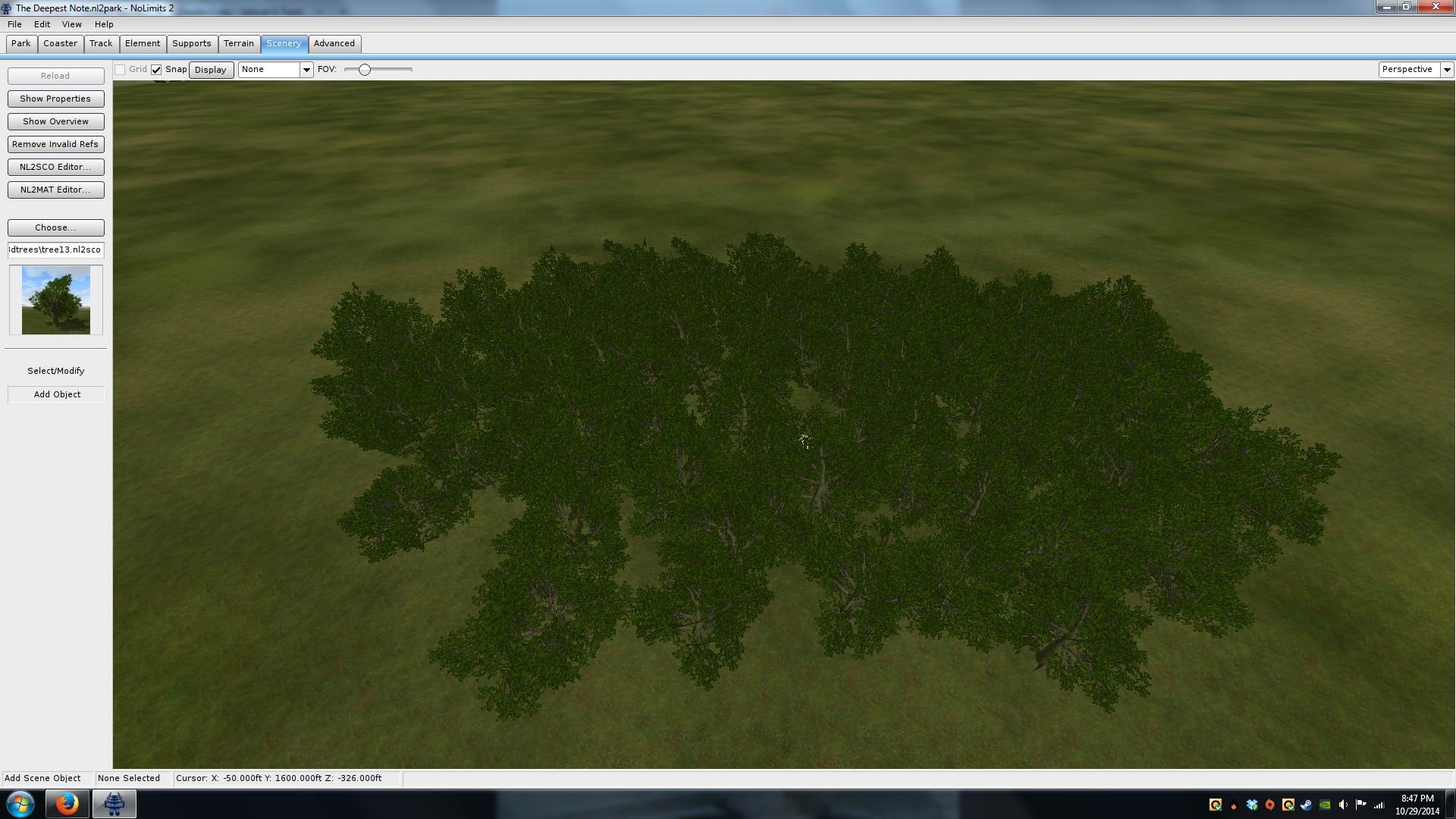
Task: Click the FOV slider handle
Action: [365, 70]
